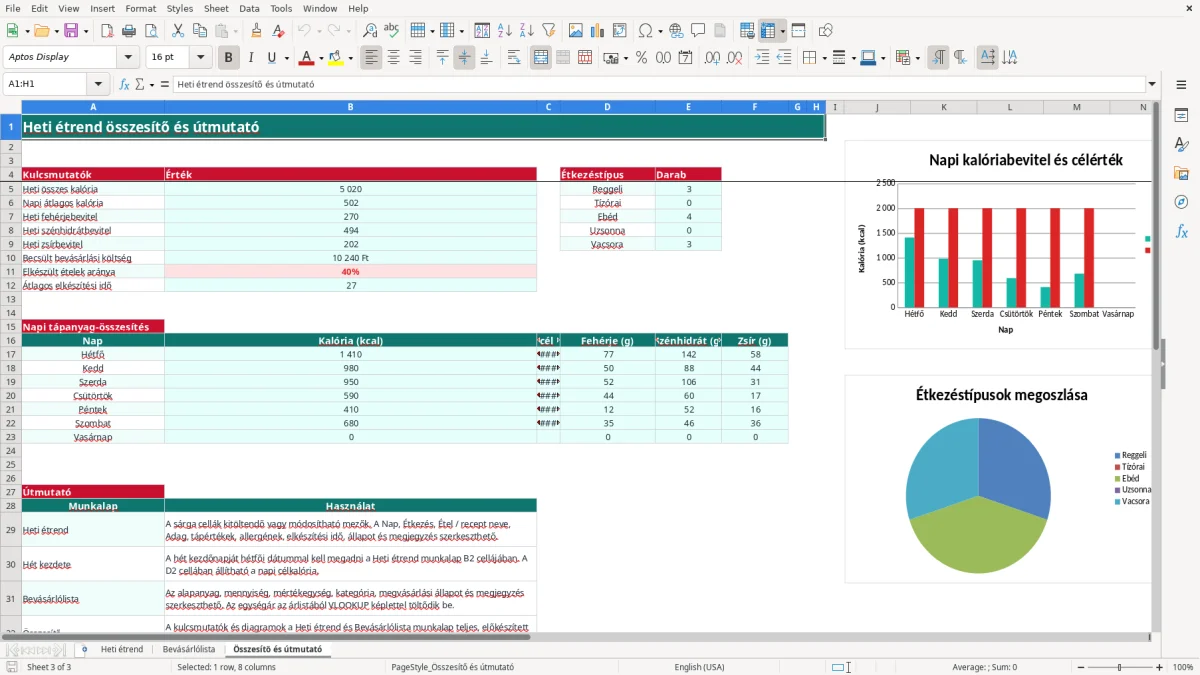Open the sidebar Navigator compass icon

click(x=1181, y=202)
